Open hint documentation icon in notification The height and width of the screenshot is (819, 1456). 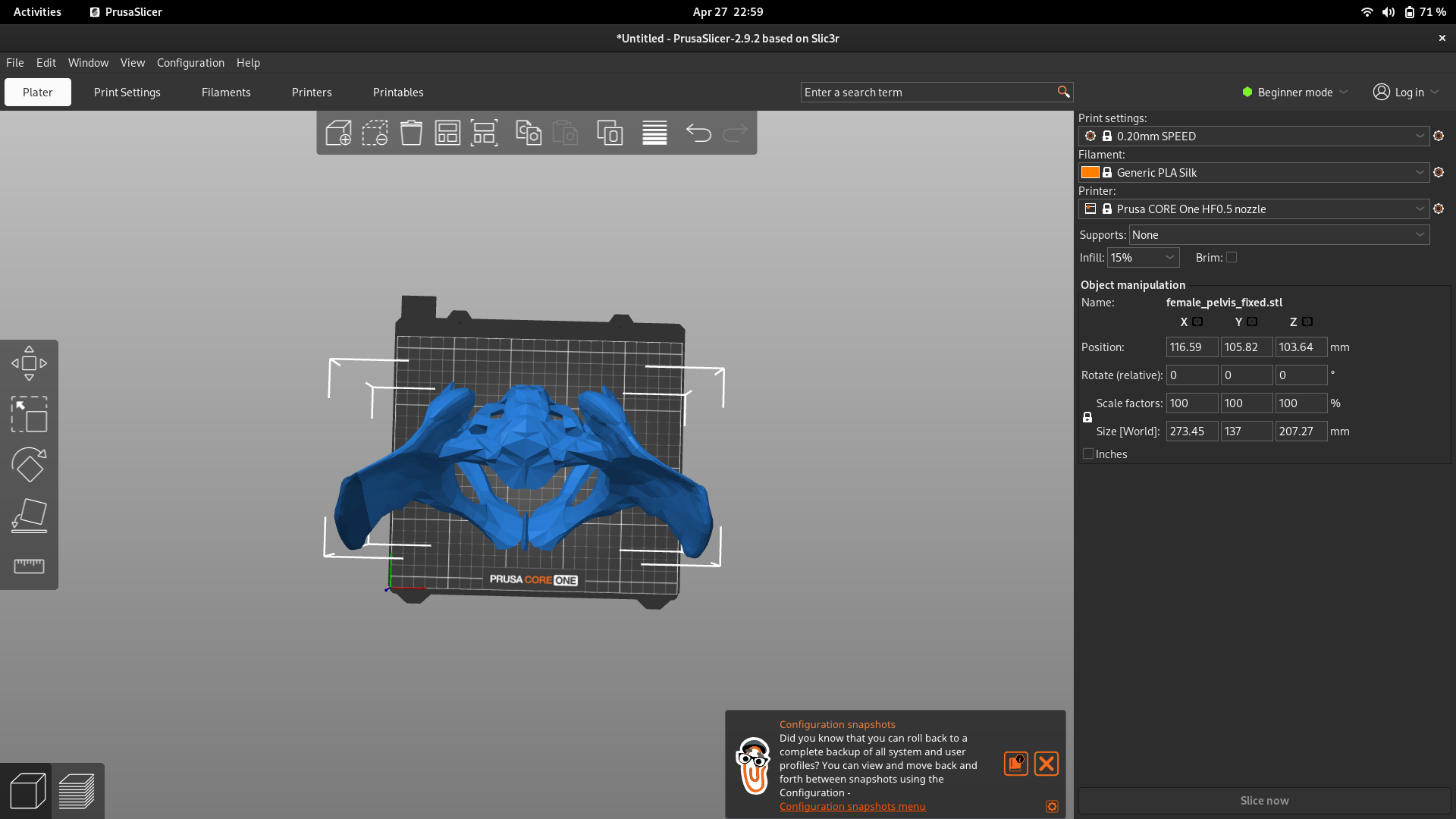[x=1016, y=764]
